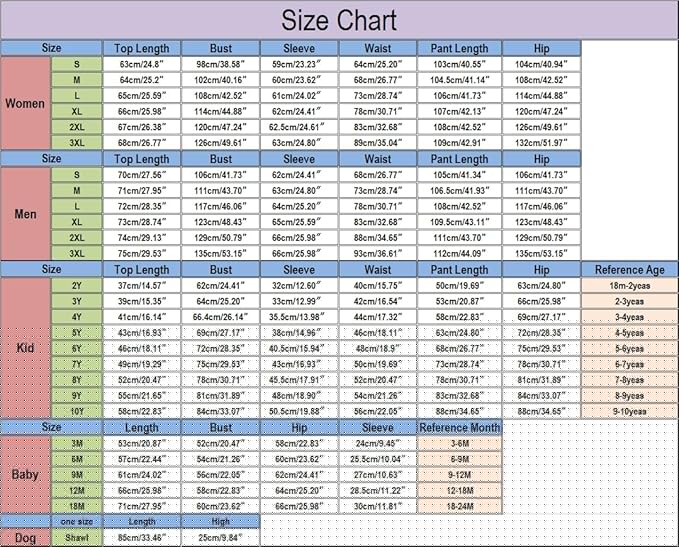679x547 pixels.
Task: Click the 12-18M reference month cell
Action: (459, 491)
